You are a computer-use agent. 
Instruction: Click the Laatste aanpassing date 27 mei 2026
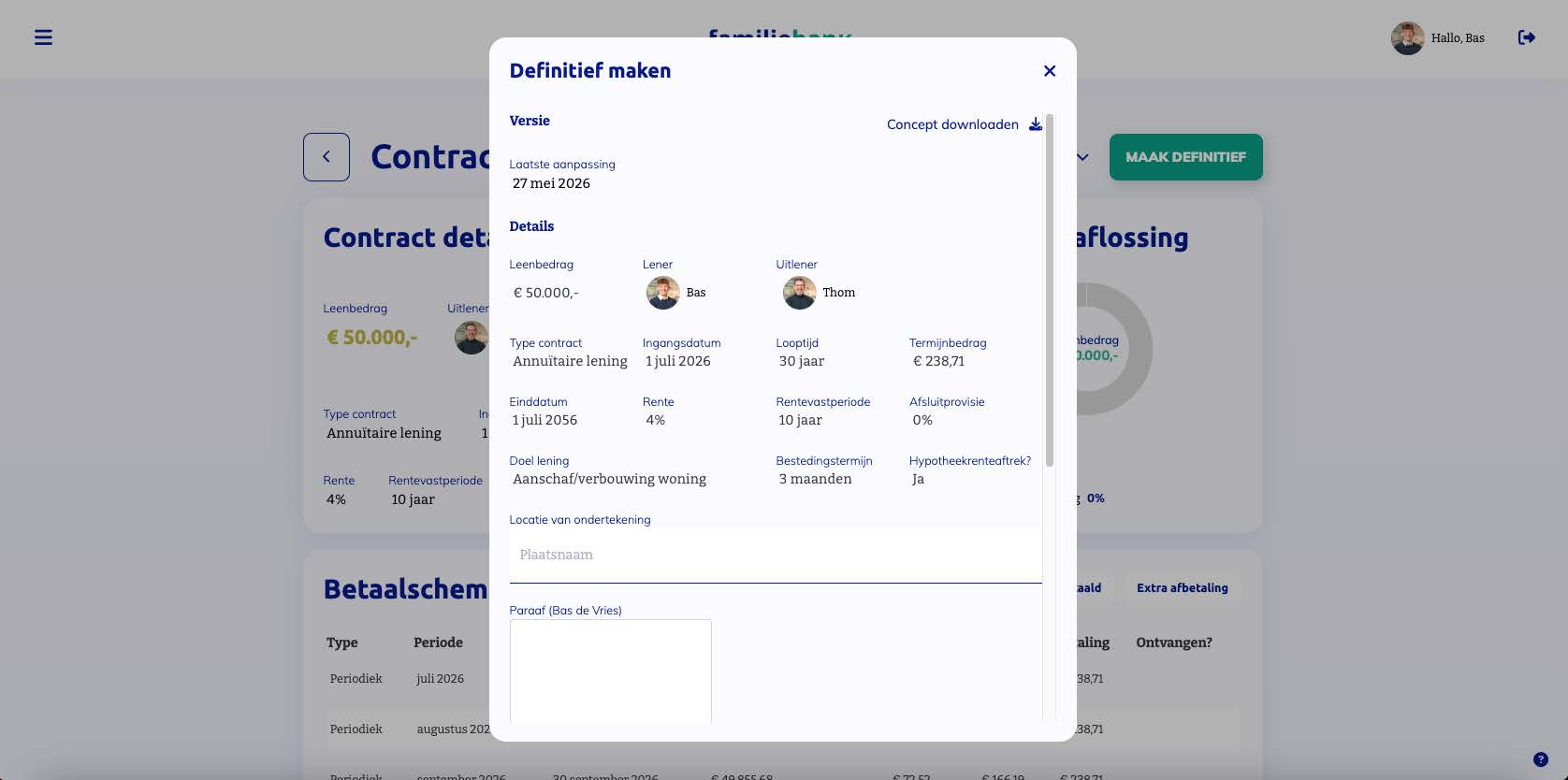[551, 183]
